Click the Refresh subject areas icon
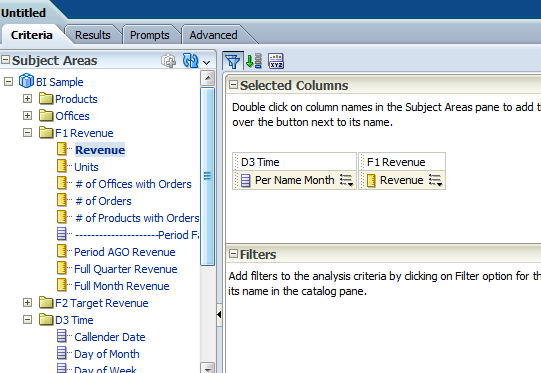Image resolution: width=541 pixels, height=373 pixels. pos(190,60)
